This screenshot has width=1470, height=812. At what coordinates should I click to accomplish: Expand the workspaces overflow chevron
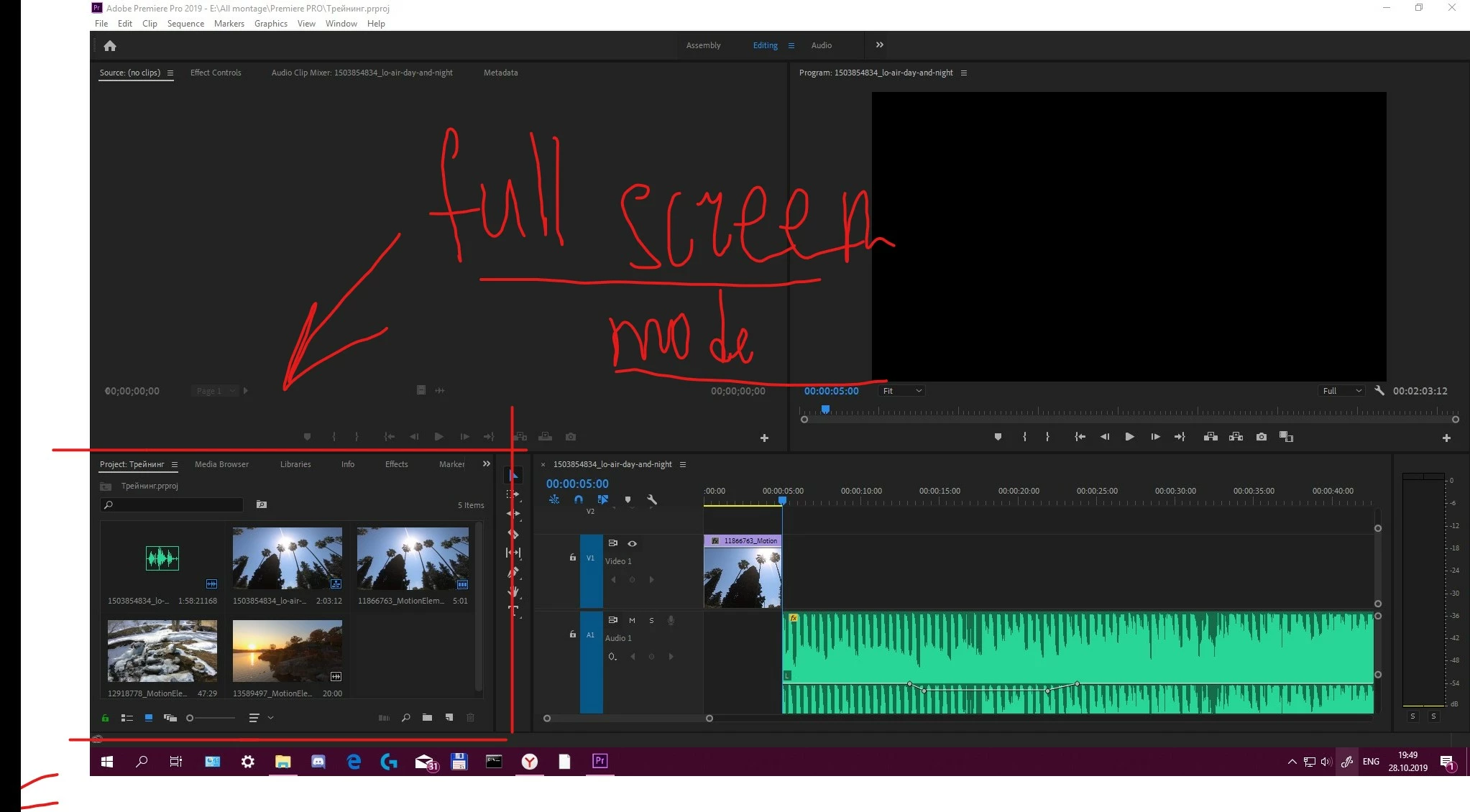879,45
